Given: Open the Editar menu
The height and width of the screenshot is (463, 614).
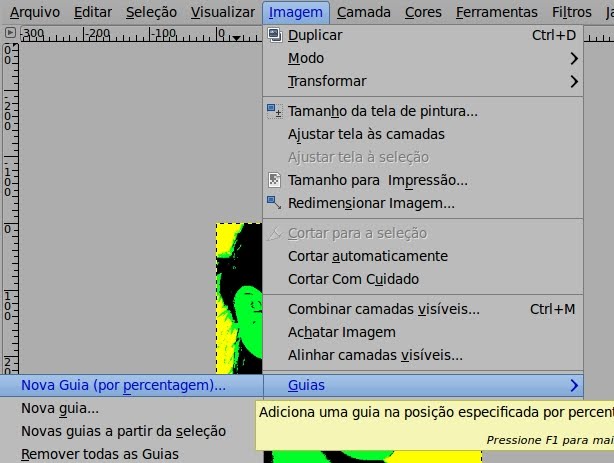Looking at the screenshot, I should (93, 13).
